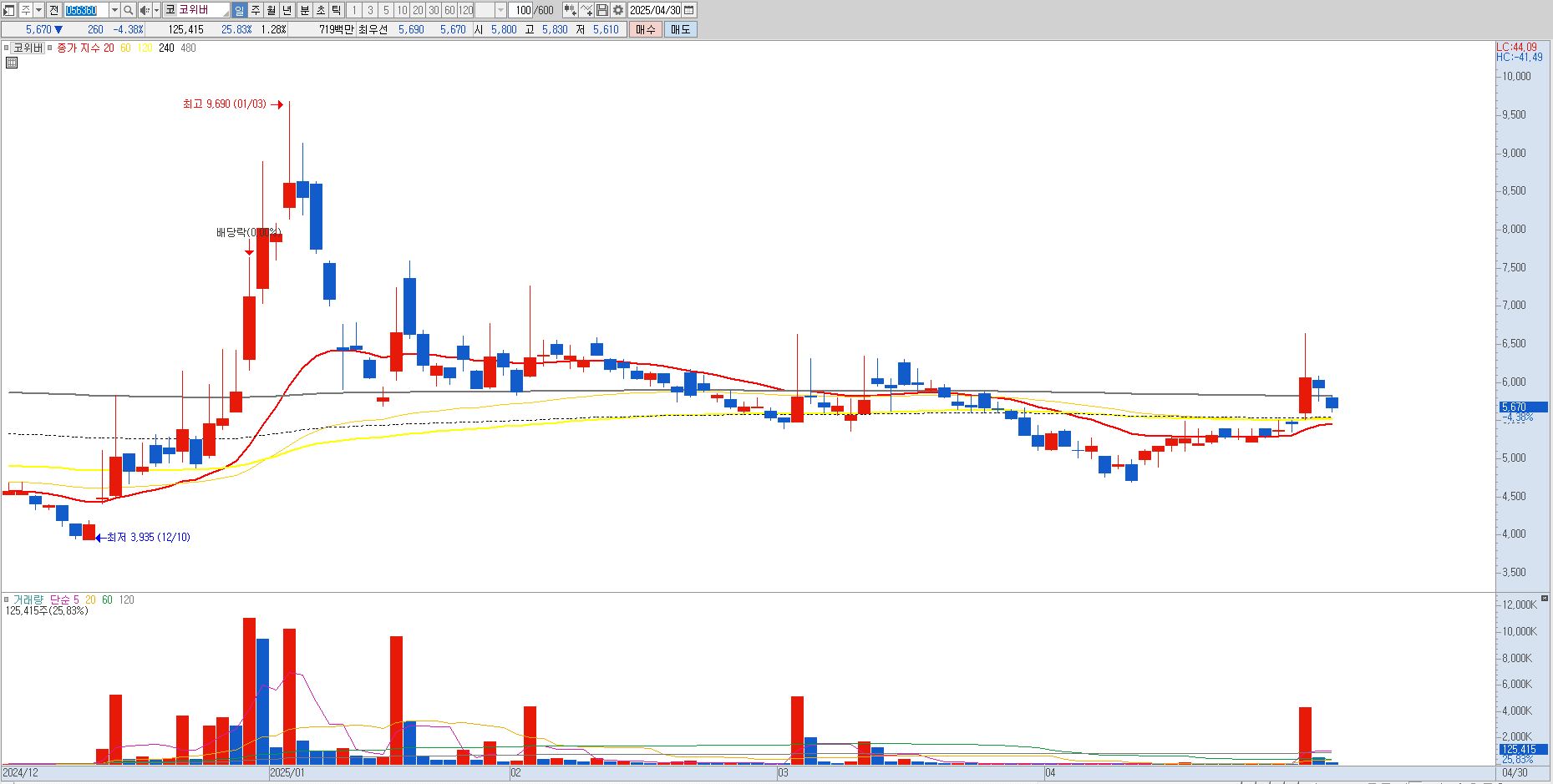This screenshot has height=784, width=1553.
Task: Click the data table grid icon
Action: point(12,63)
